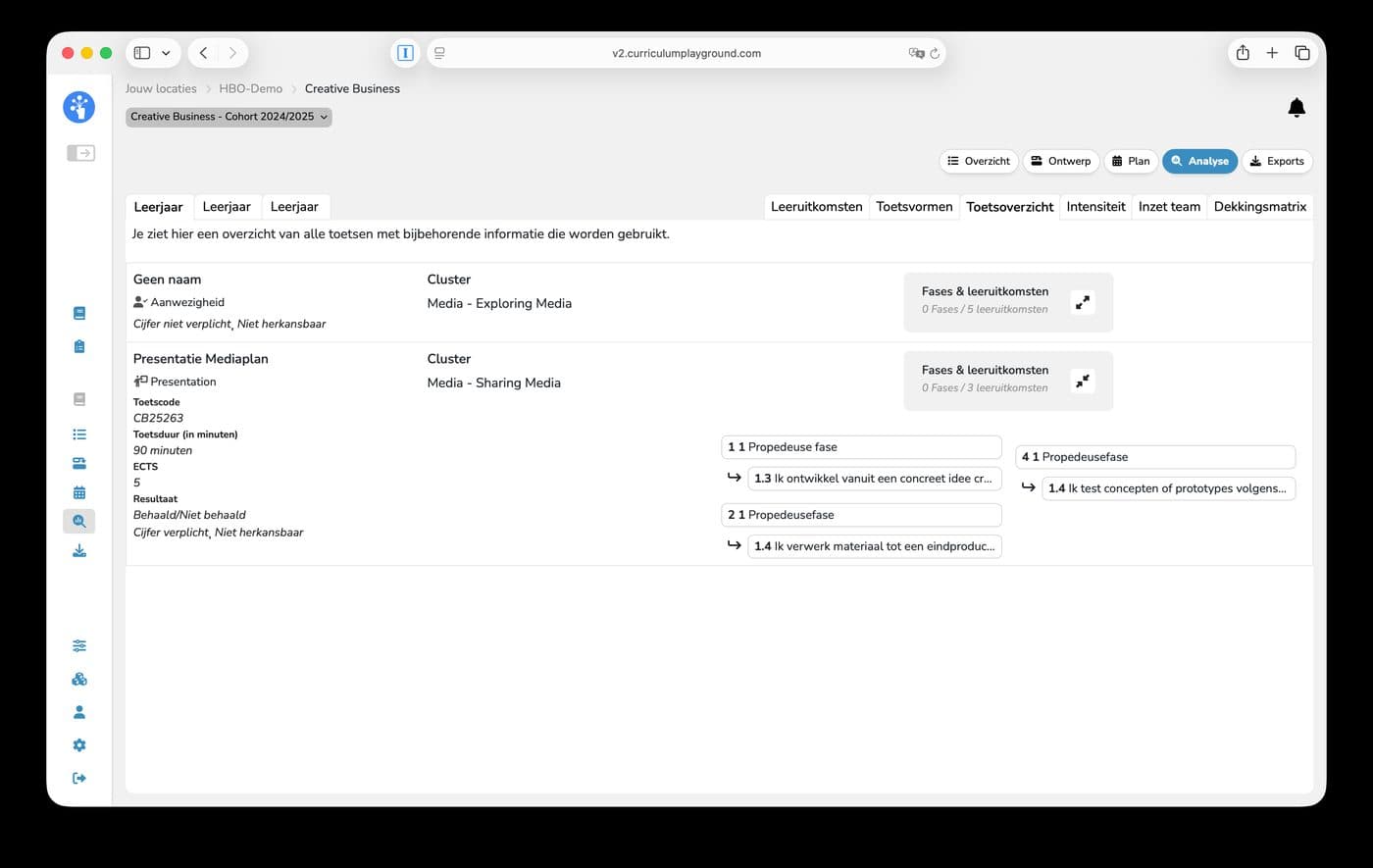Click the logout icon in sidebar
1373x868 pixels.
point(79,779)
